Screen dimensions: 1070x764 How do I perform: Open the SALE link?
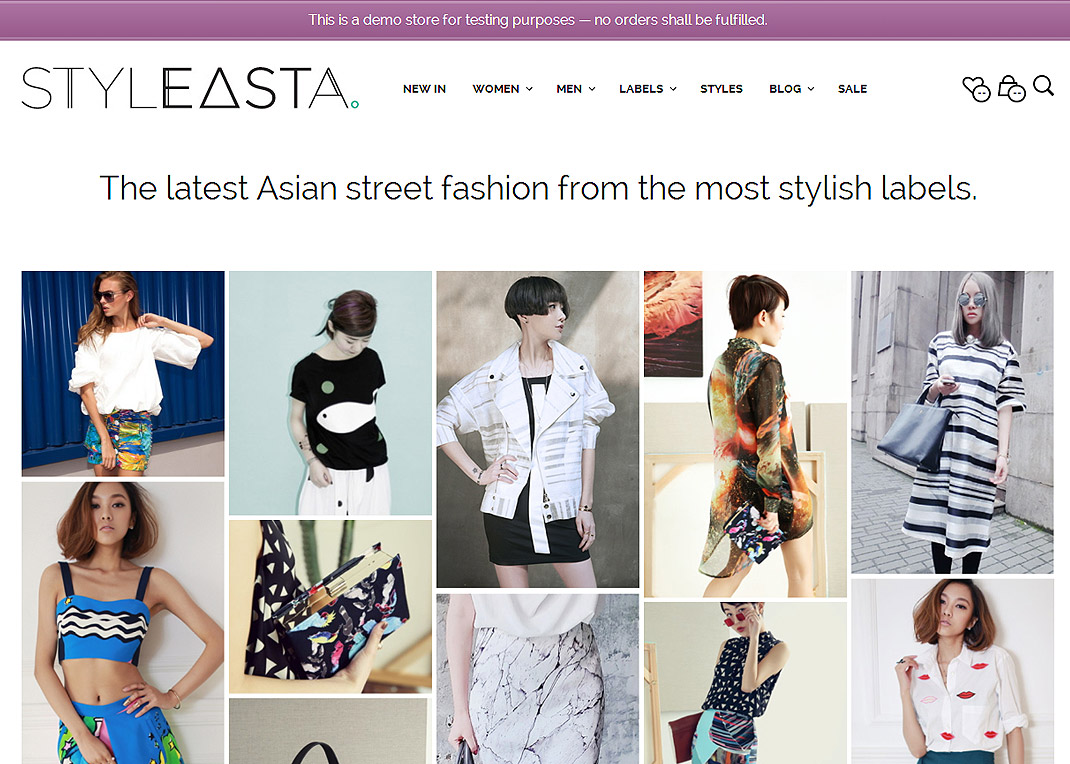pos(852,89)
